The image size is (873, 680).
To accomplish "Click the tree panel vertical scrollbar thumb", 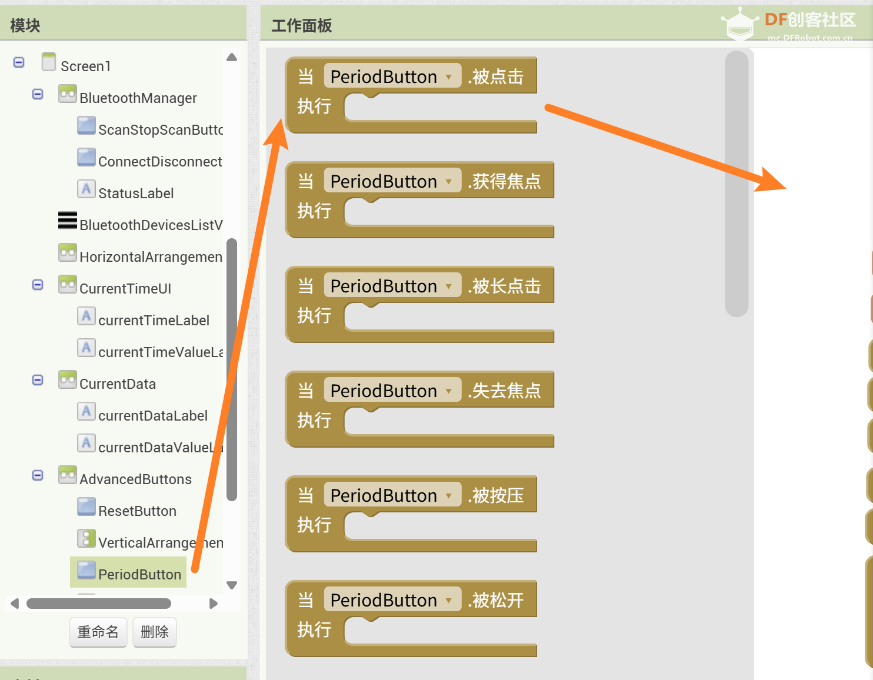I will point(232,369).
